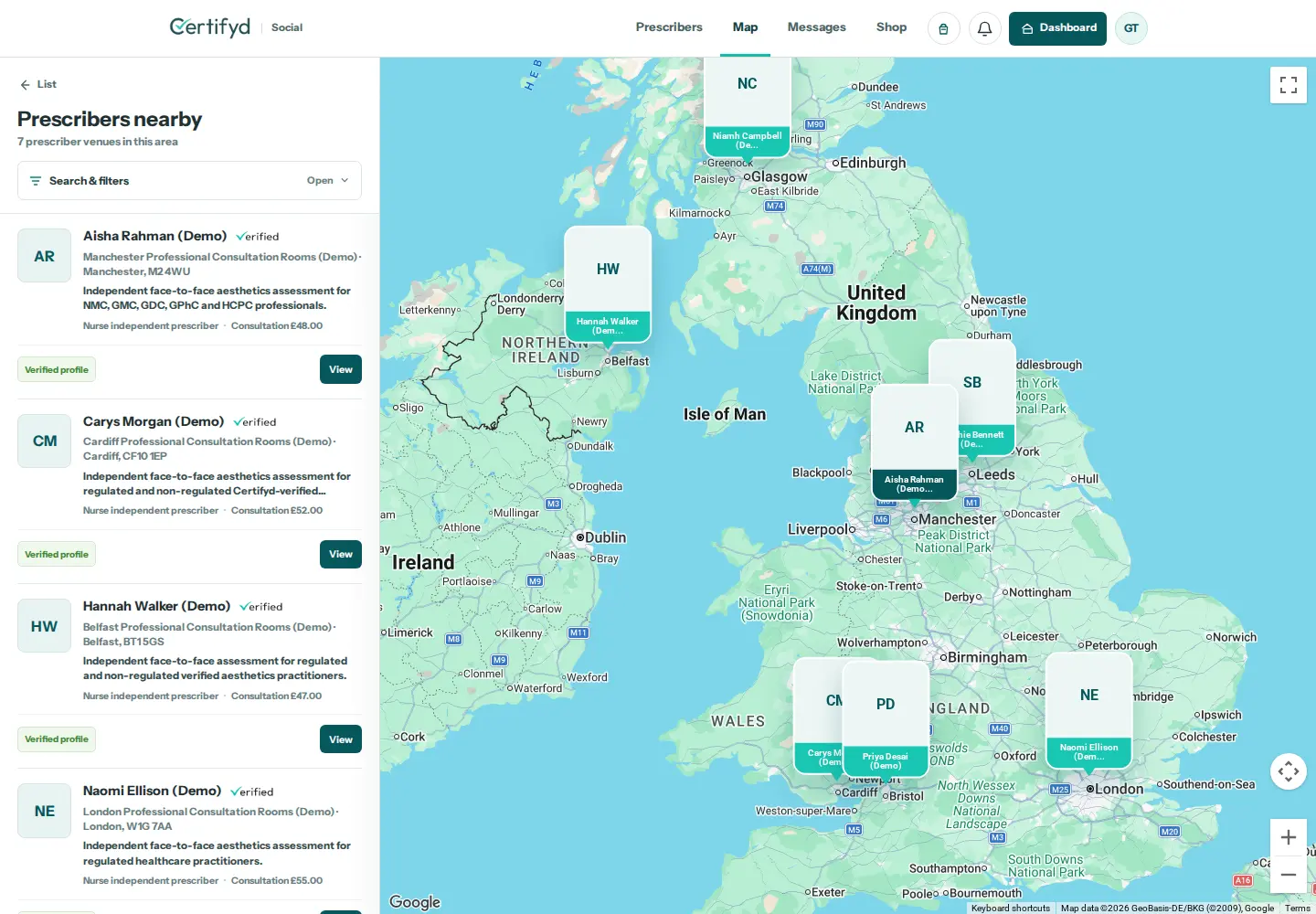The width and height of the screenshot is (1316, 914).
Task: Open notifications bell
Action: (984, 28)
